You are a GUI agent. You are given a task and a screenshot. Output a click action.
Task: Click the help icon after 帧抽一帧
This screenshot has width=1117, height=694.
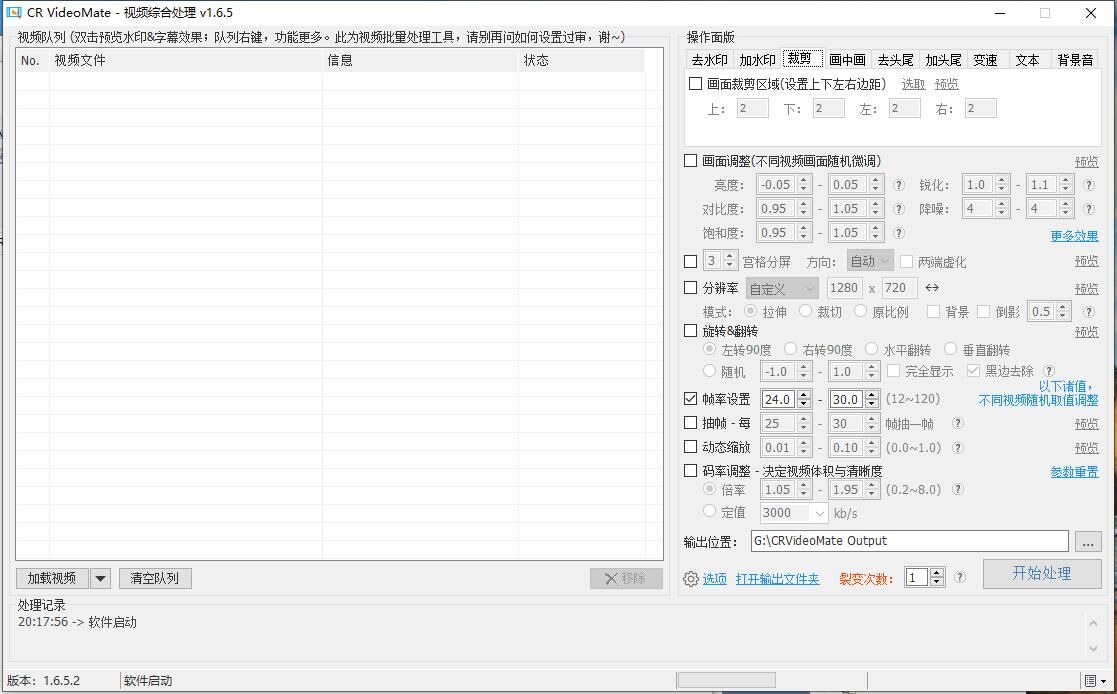click(957, 423)
